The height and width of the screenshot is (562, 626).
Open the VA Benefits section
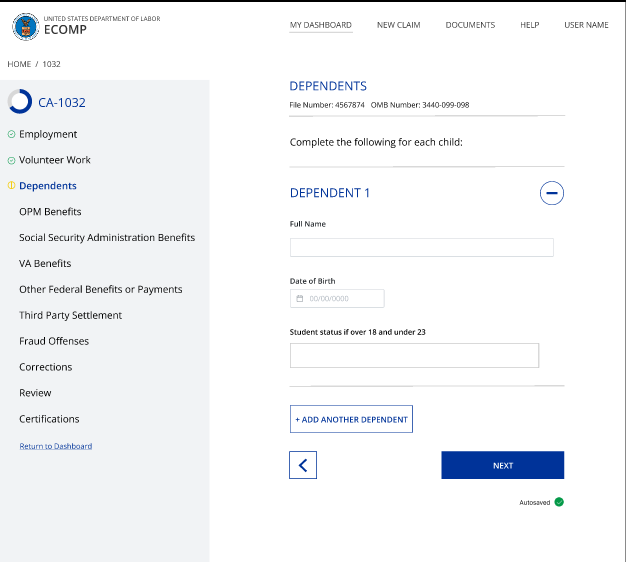[x=45, y=263]
